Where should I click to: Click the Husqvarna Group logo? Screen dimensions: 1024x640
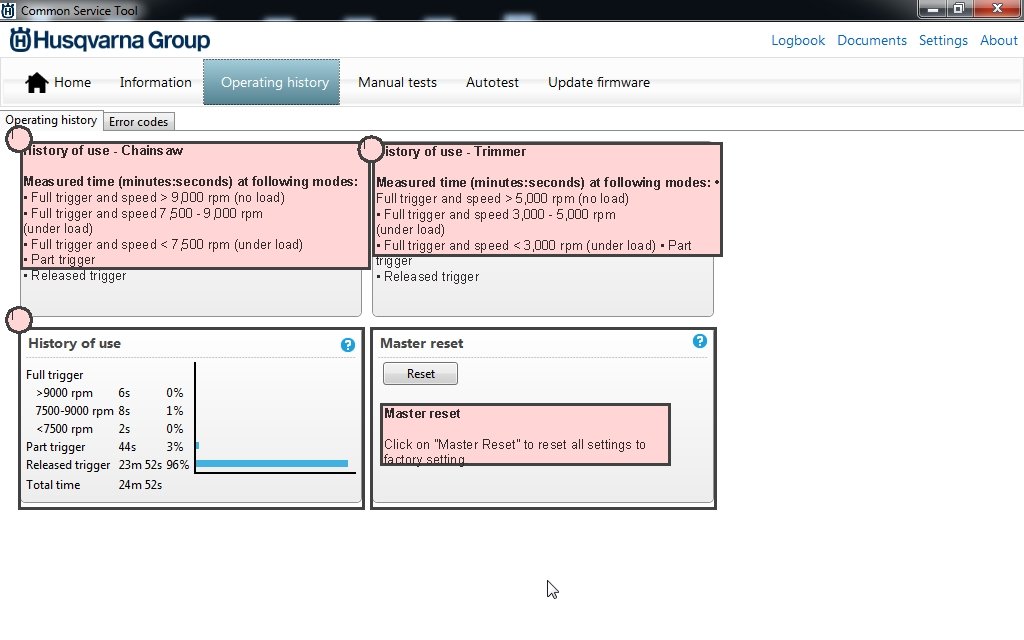coord(110,40)
